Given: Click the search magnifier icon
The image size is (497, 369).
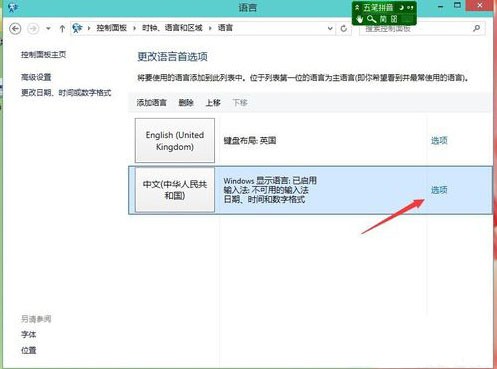Looking at the screenshot, I should 477,28.
